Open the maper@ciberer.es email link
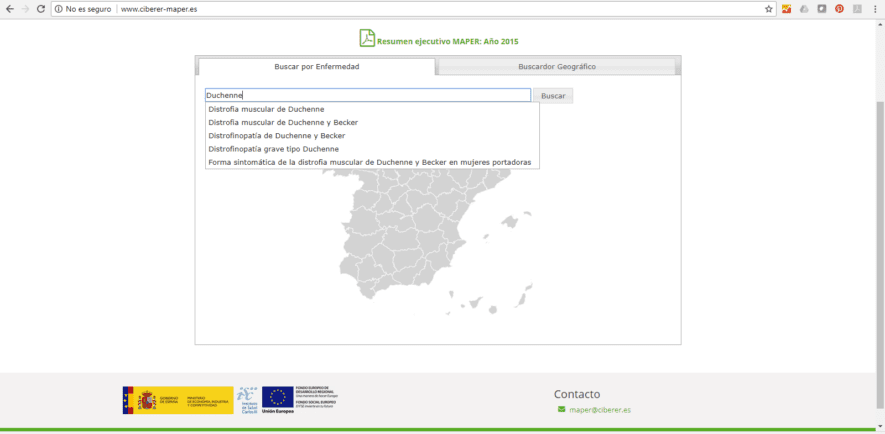This screenshot has width=885, height=434. point(600,410)
